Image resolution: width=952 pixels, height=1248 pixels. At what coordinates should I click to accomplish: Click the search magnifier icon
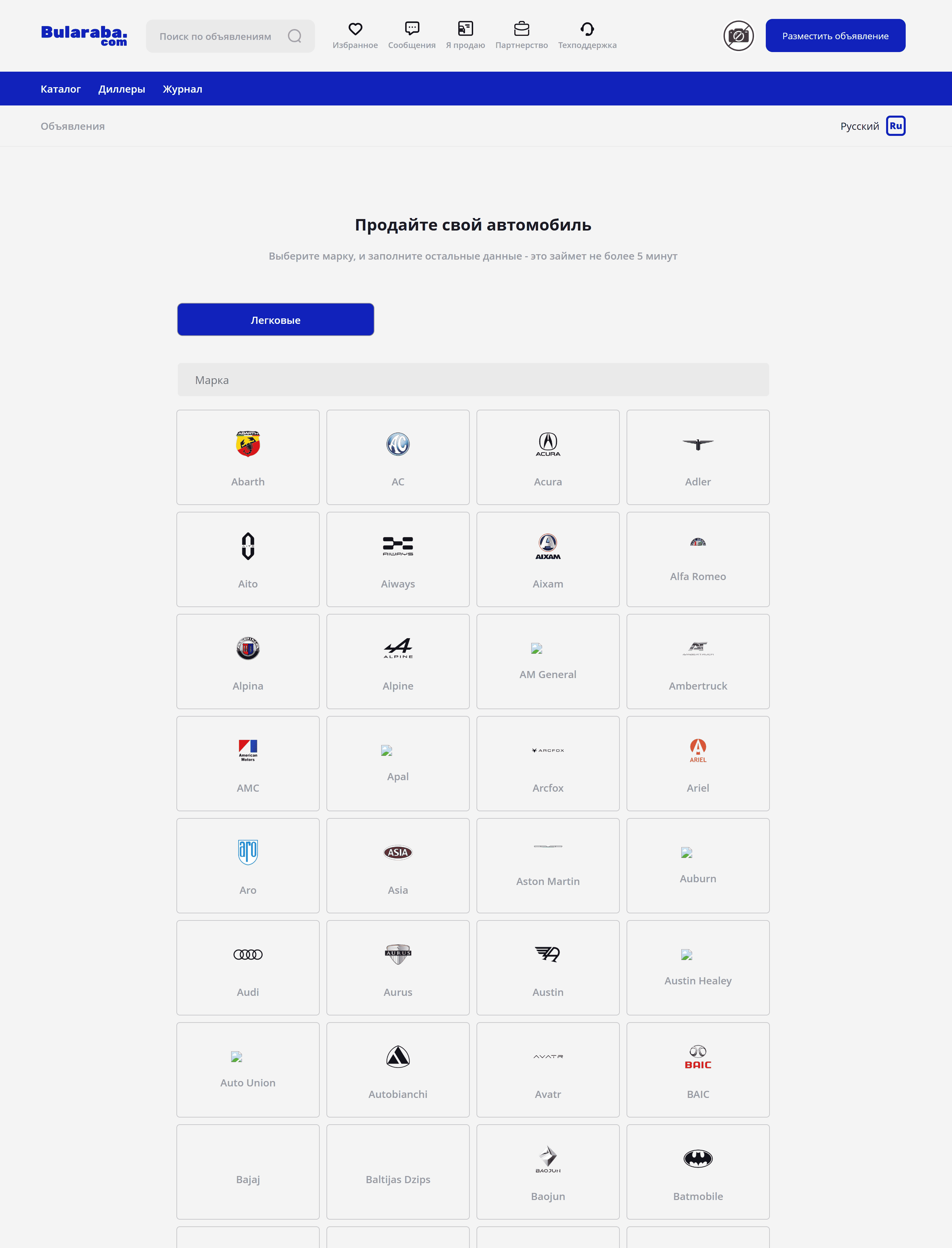[x=295, y=36]
